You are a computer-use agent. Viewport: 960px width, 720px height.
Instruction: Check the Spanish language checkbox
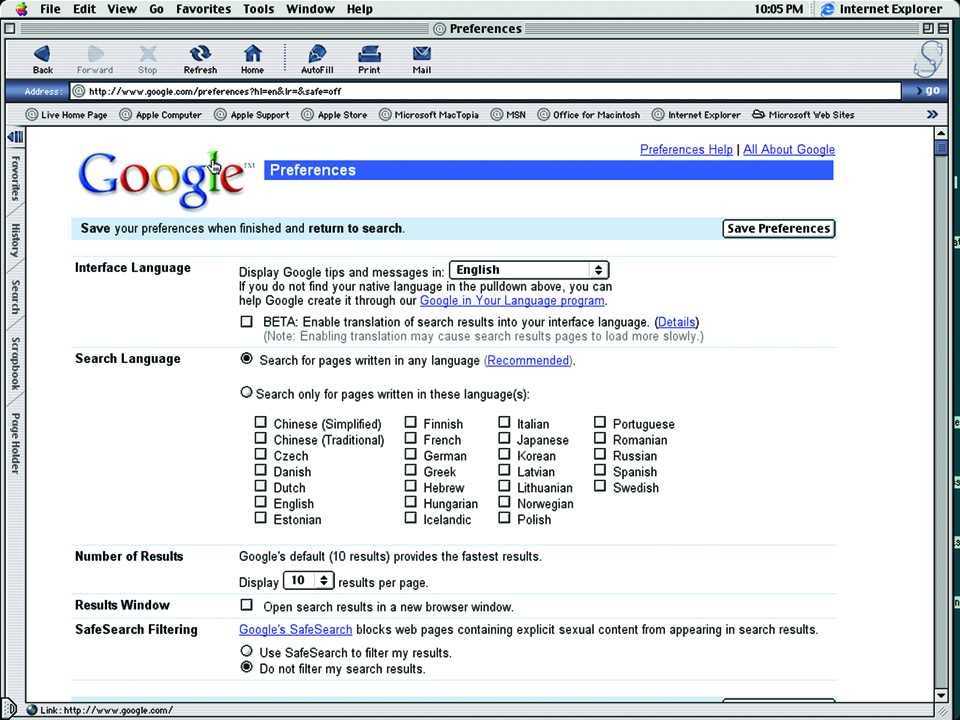click(x=600, y=470)
